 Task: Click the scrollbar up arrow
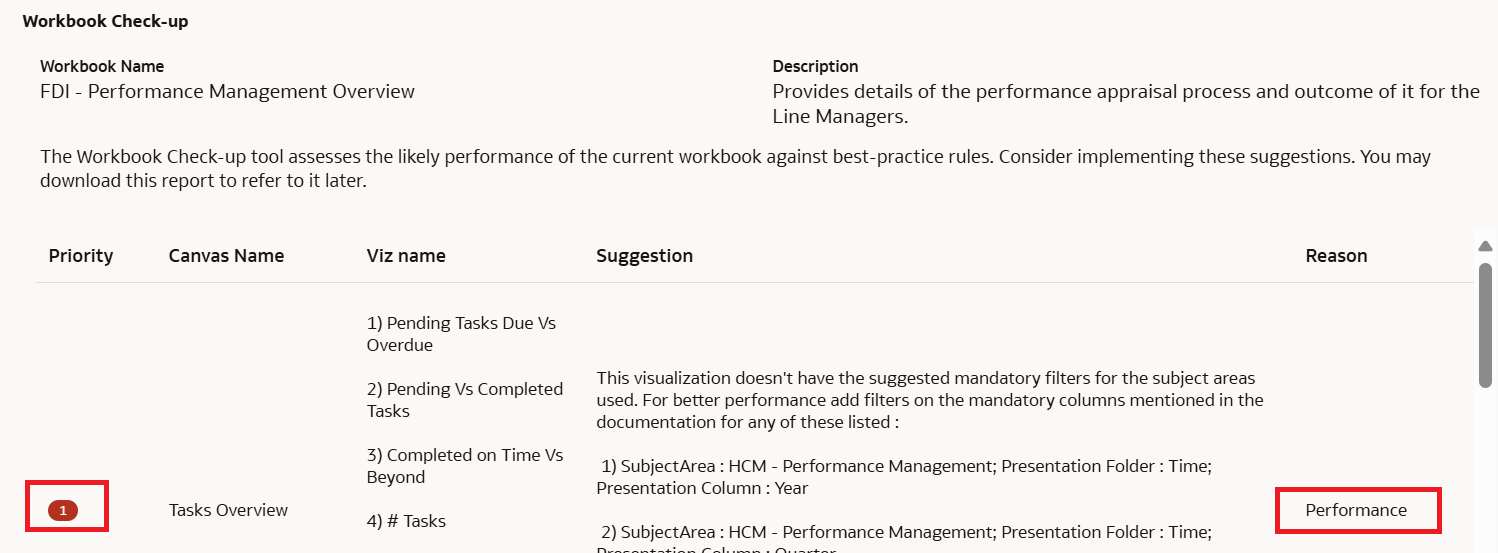click(x=1485, y=246)
